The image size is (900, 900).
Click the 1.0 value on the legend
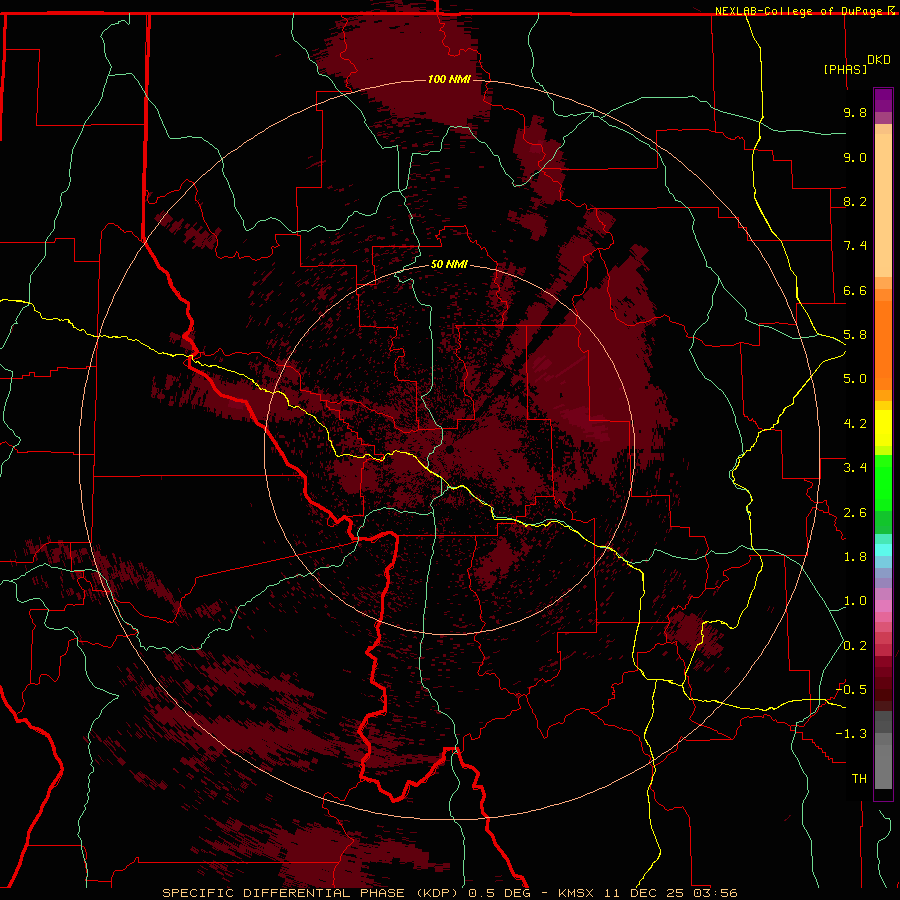855,601
